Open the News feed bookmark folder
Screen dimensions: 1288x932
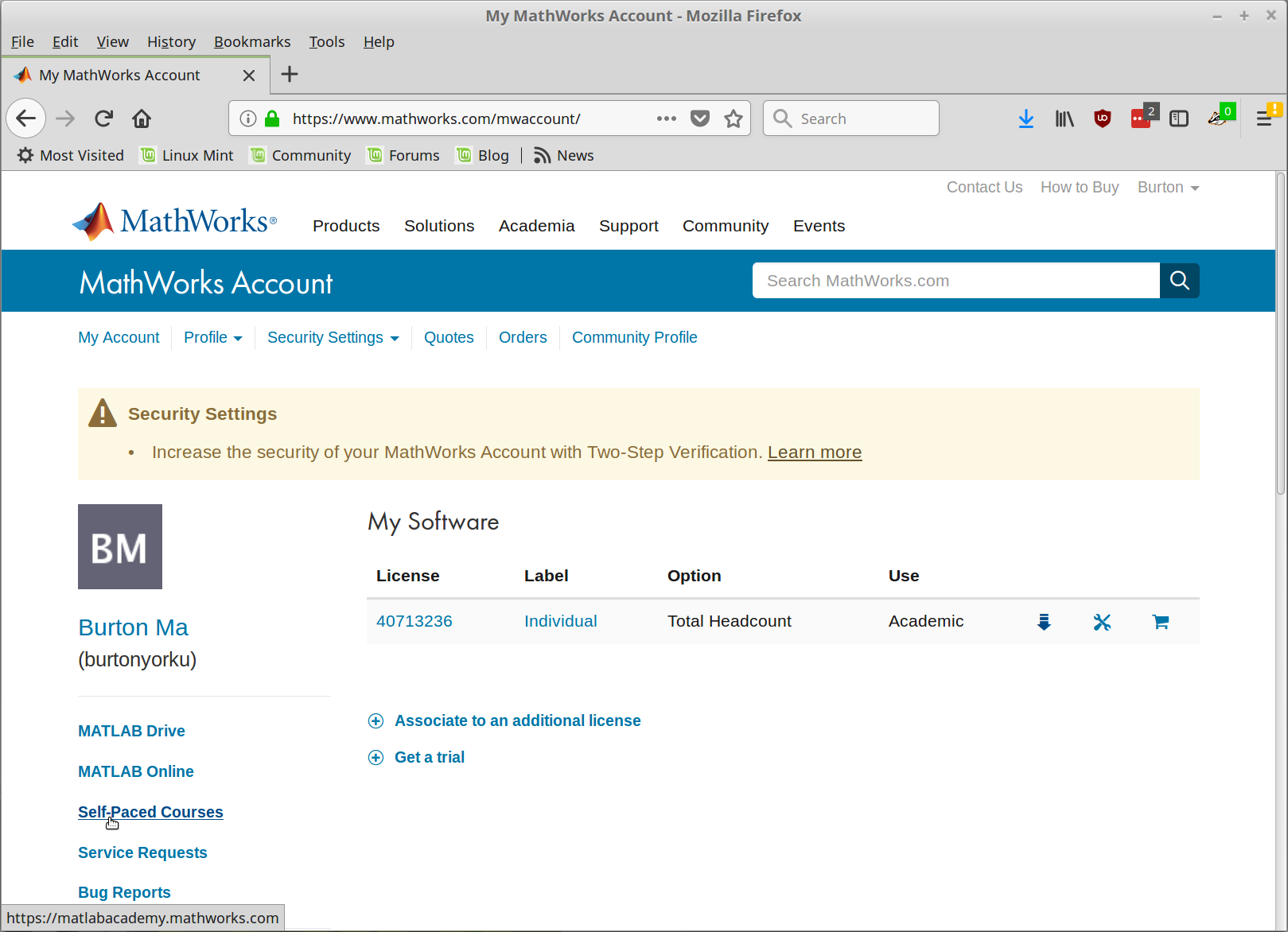[563, 155]
